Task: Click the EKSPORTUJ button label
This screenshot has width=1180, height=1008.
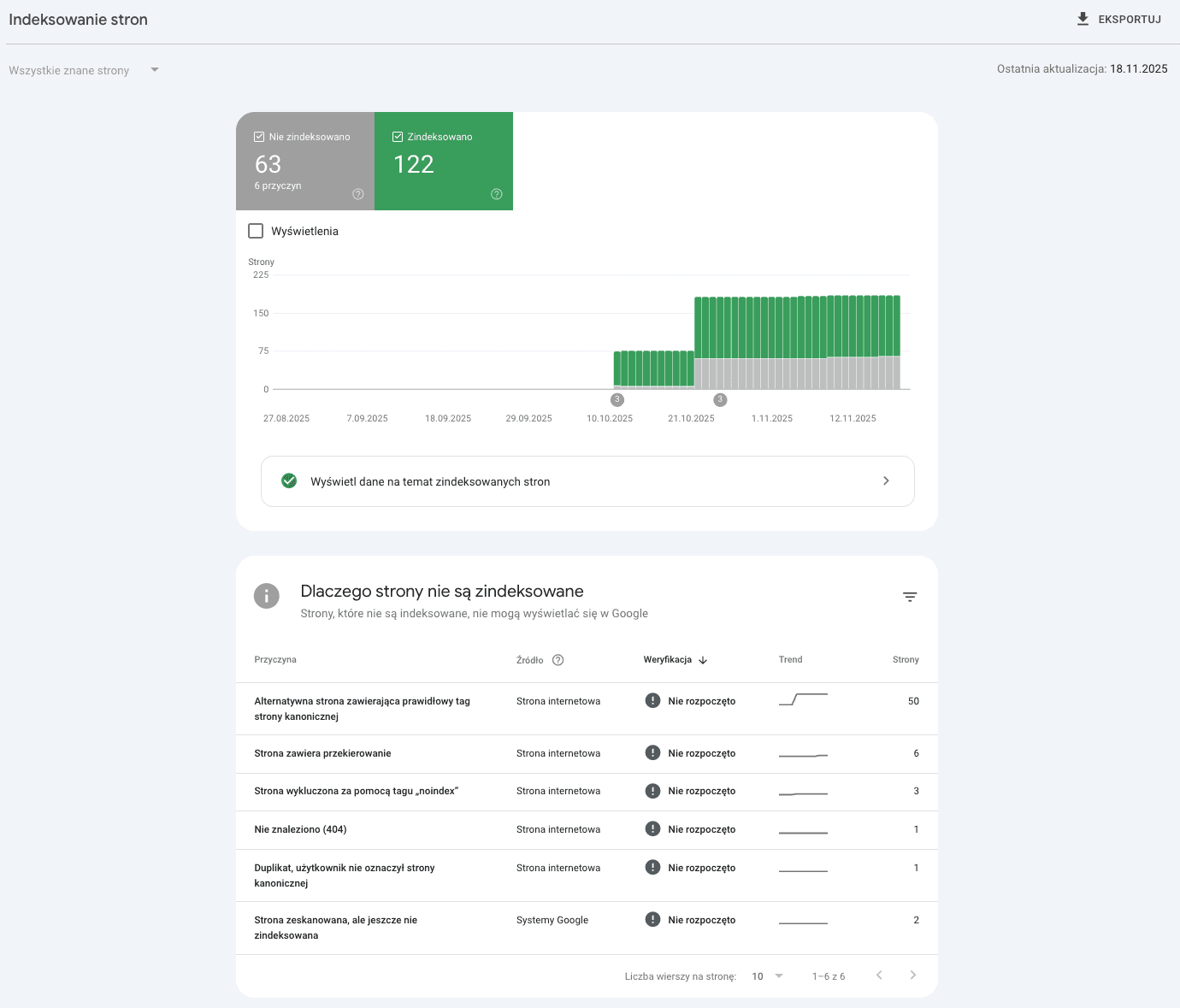Action: tap(1130, 19)
